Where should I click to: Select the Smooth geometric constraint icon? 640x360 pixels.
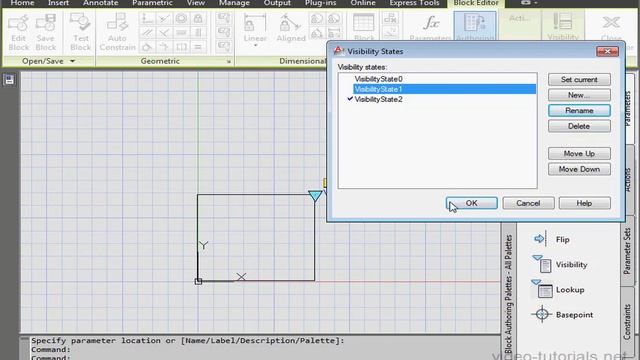click(164, 47)
